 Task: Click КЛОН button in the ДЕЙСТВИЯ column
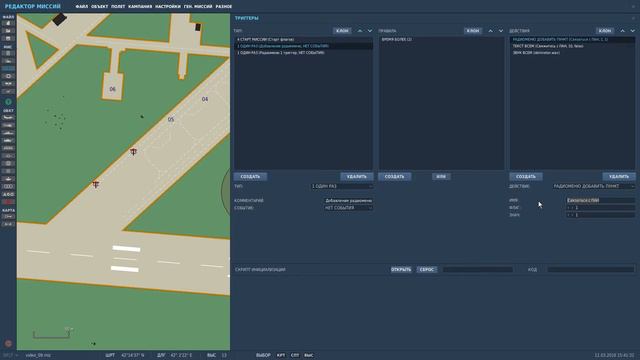click(605, 31)
